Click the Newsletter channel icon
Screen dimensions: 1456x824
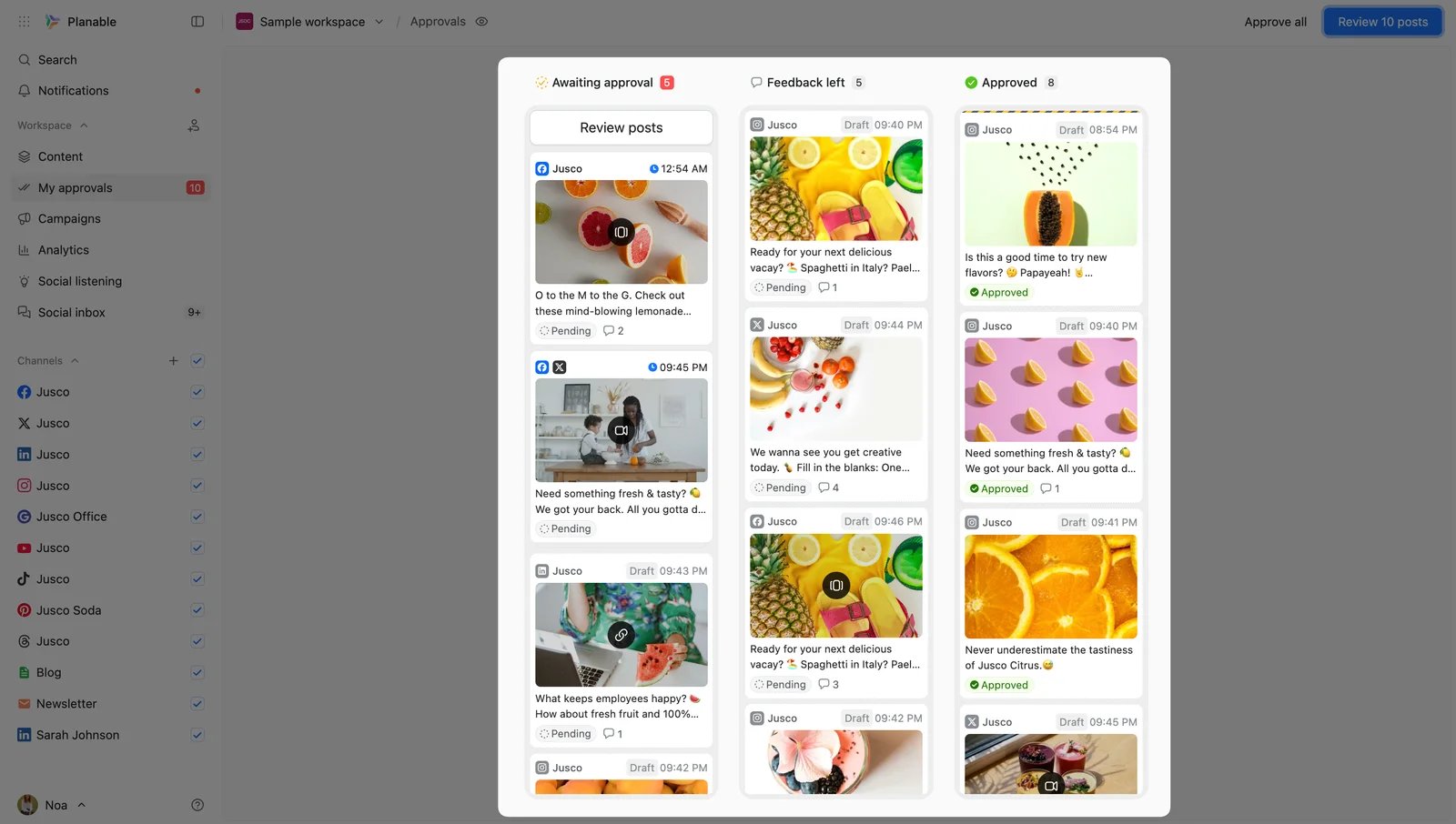(x=25, y=704)
